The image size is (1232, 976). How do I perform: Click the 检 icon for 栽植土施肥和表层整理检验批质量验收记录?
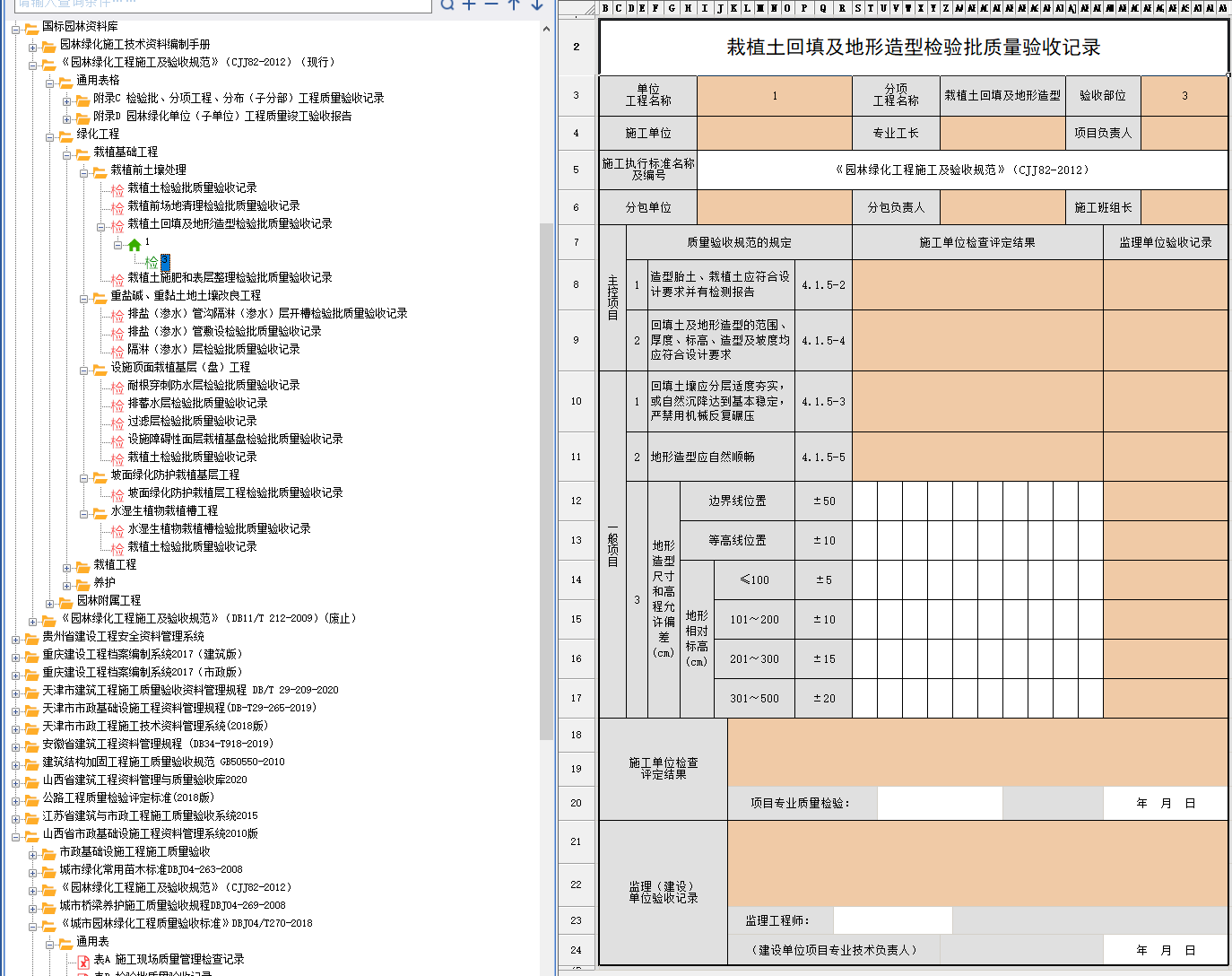[117, 279]
